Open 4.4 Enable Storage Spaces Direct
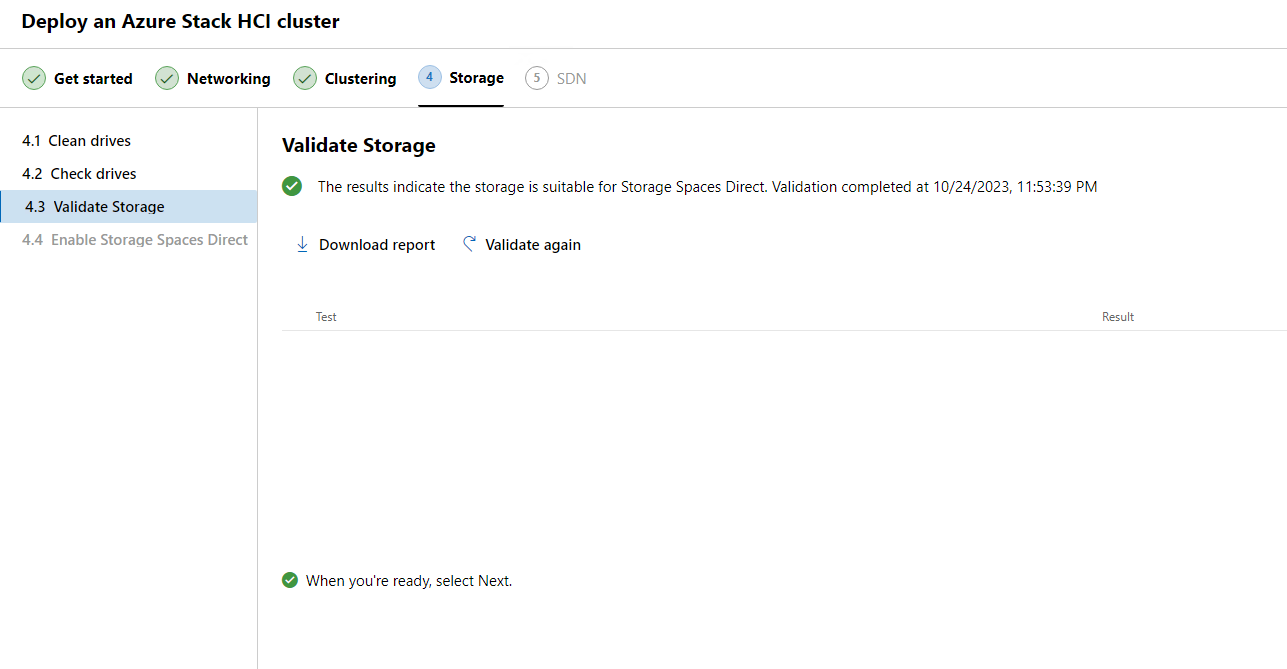The image size is (1287, 669). coord(135,240)
